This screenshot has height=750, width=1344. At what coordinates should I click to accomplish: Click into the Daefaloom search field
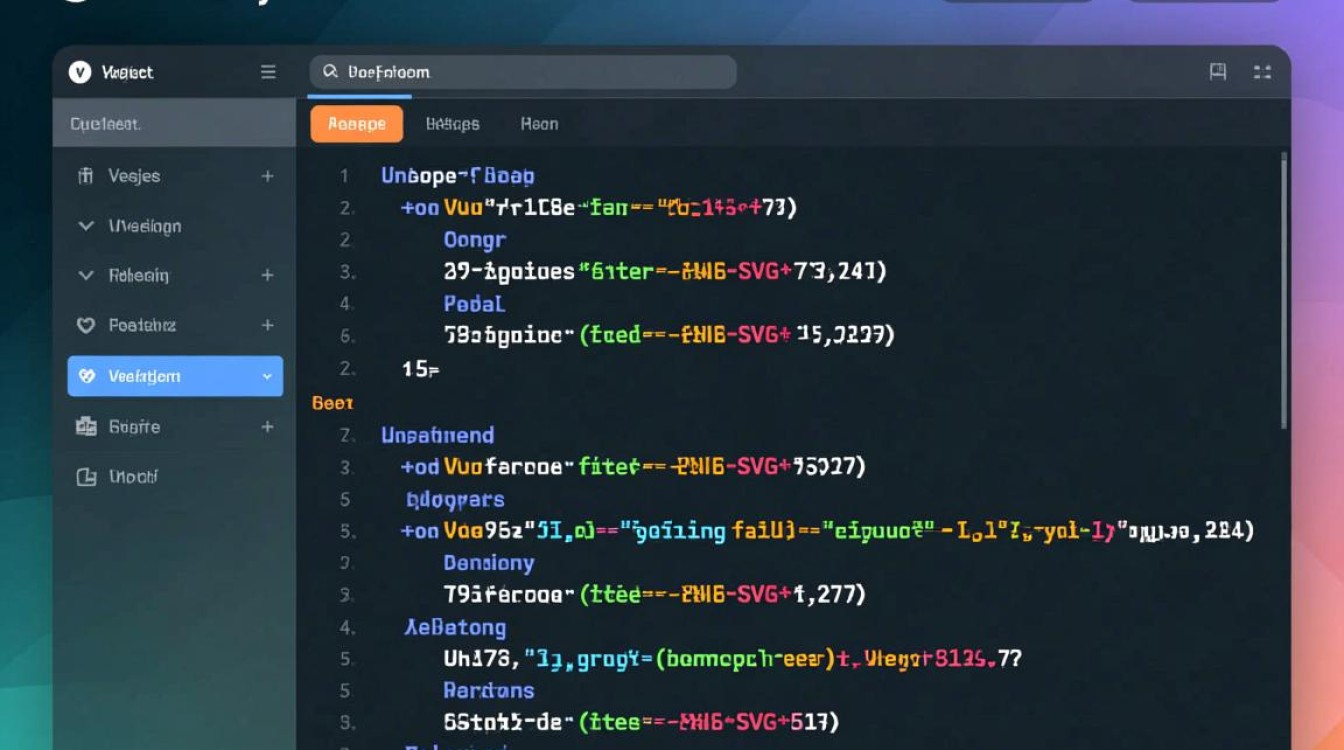coord(523,72)
